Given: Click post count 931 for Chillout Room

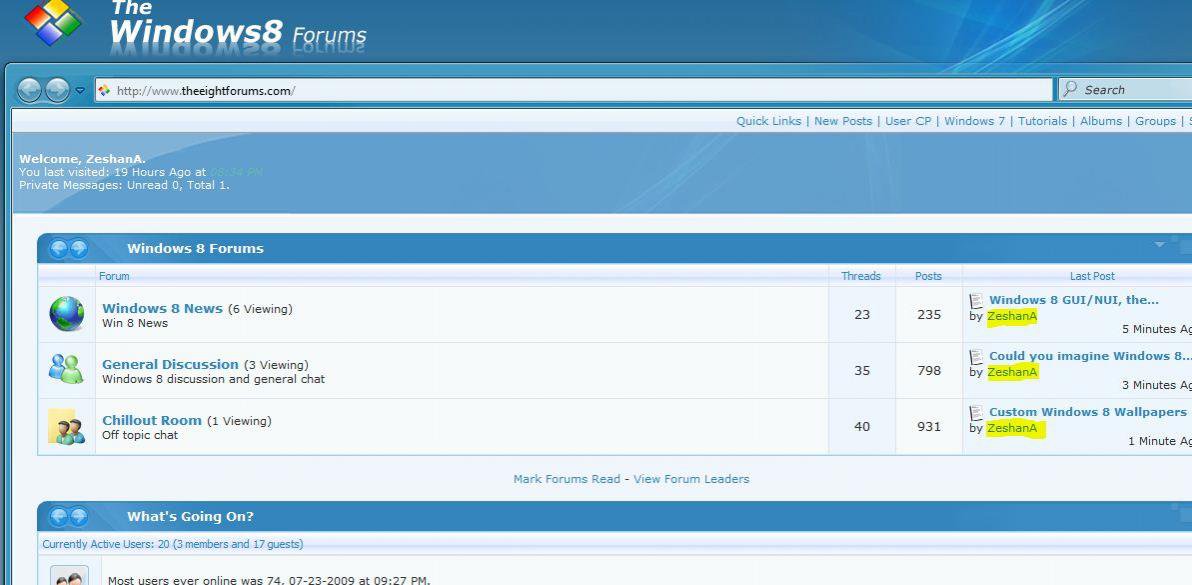Looking at the screenshot, I should (x=929, y=427).
